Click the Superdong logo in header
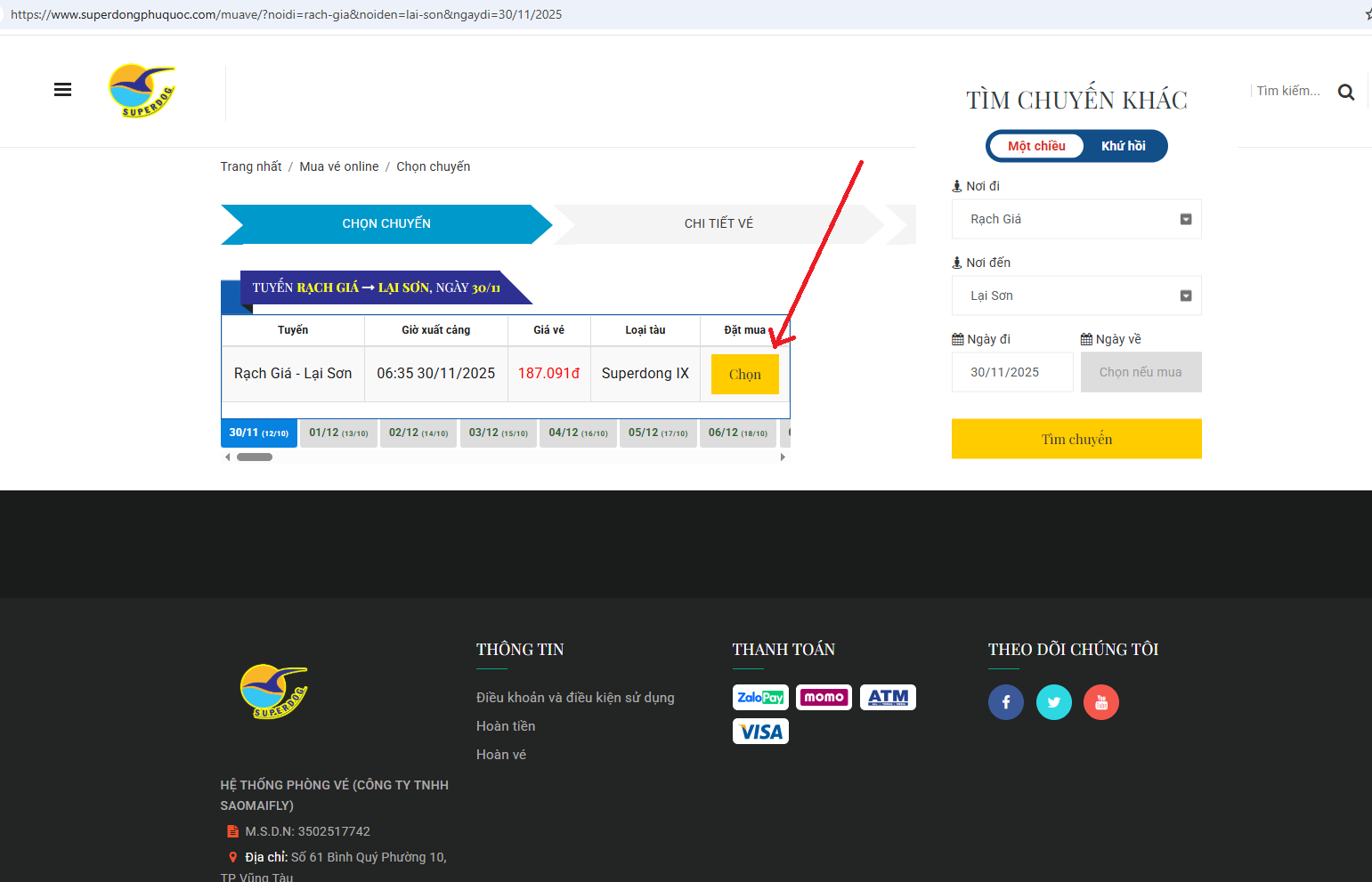Viewport: 1372px width, 882px height. tap(142, 91)
